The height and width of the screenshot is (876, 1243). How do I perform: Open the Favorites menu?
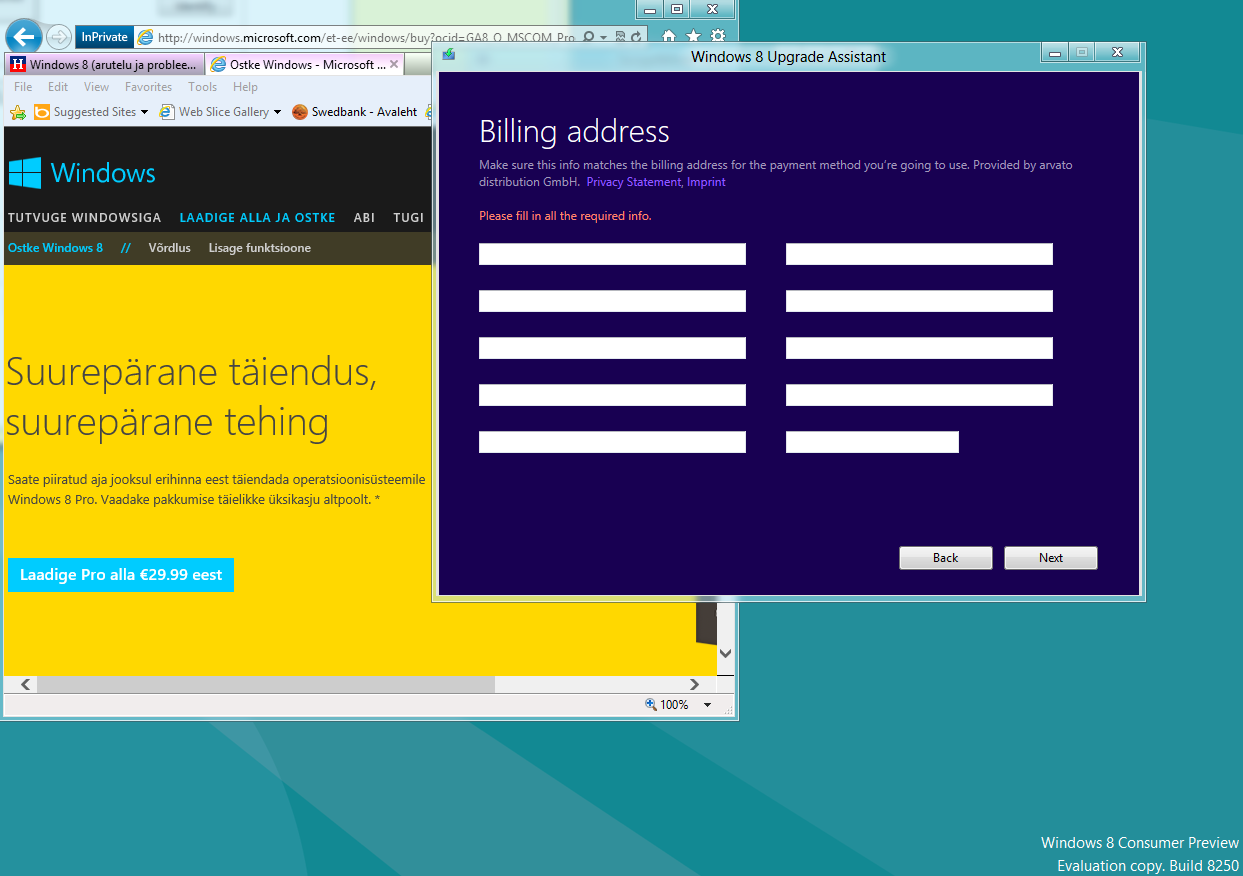148,87
